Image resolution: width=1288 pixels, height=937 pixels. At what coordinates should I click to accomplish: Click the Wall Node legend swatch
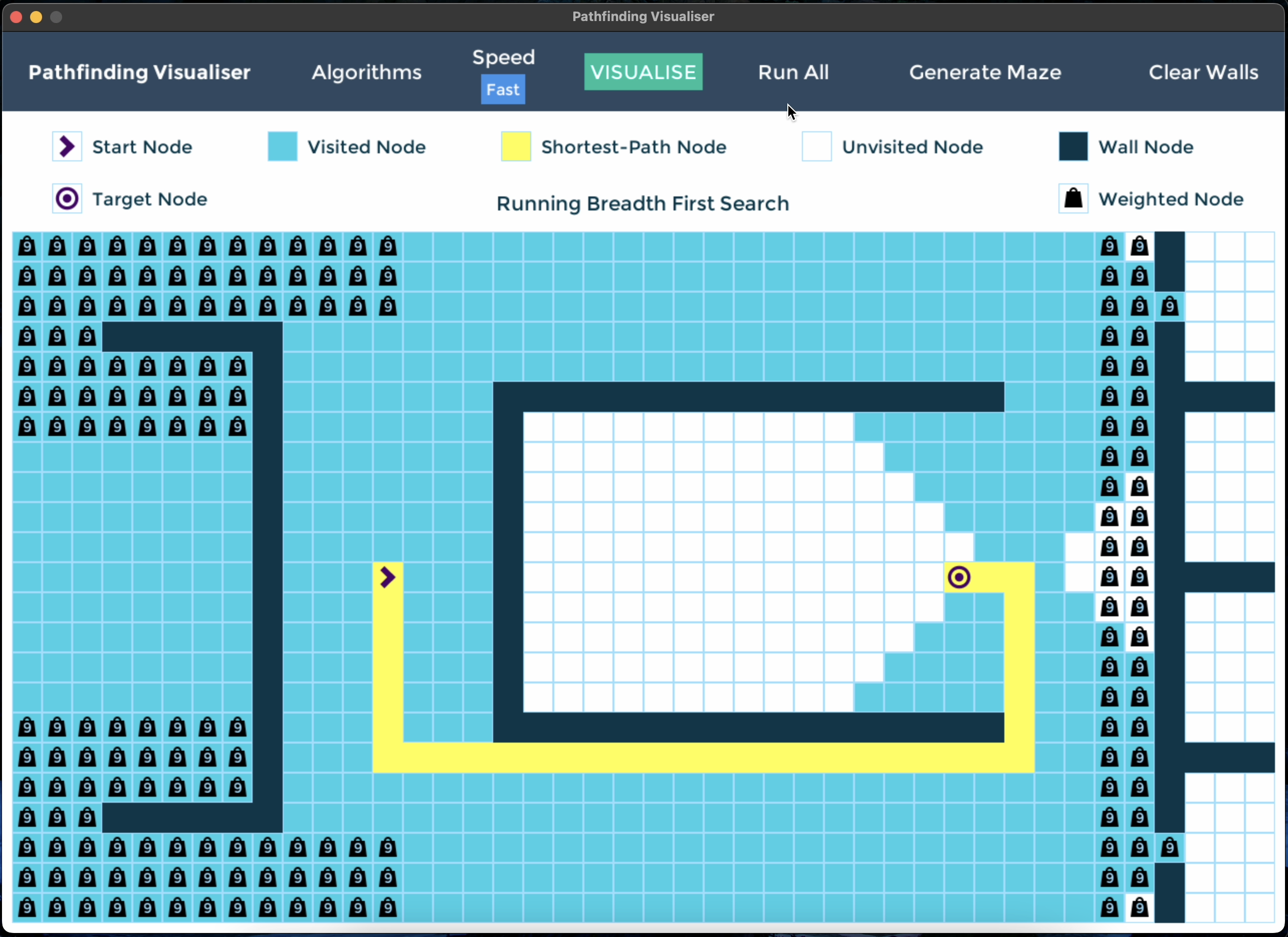(1073, 146)
